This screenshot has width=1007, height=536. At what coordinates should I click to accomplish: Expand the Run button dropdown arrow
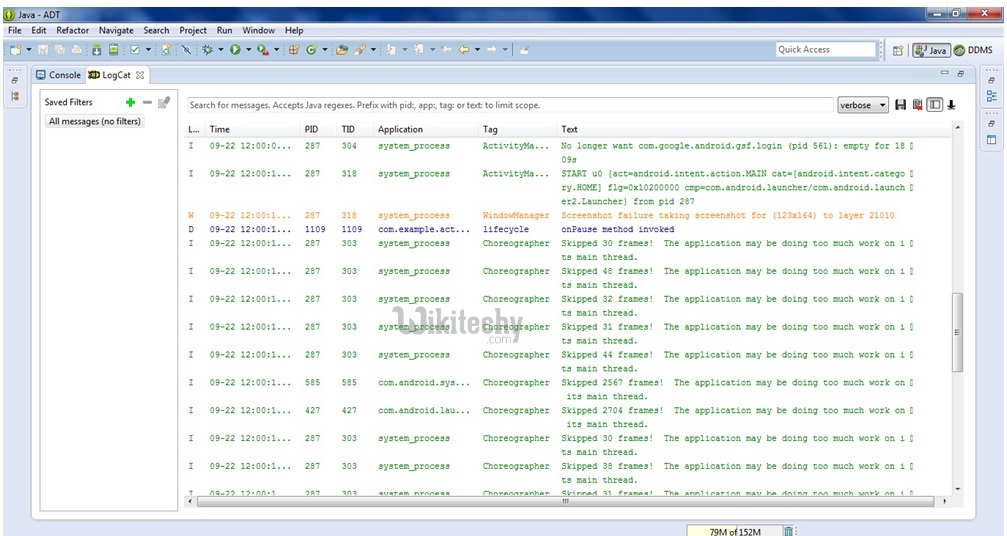tap(248, 49)
